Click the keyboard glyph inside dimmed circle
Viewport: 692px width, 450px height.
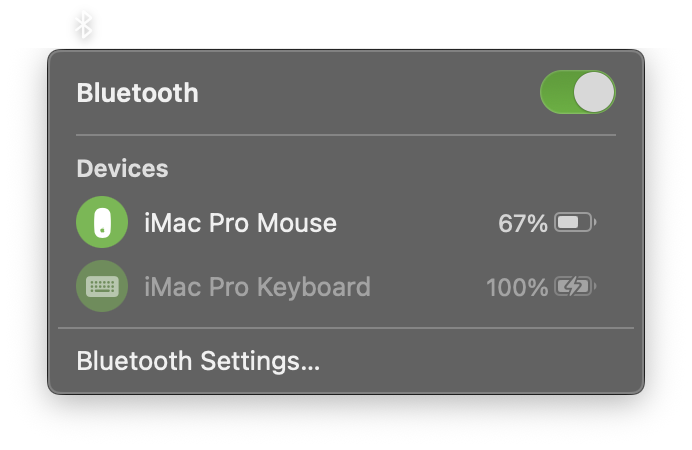point(102,287)
